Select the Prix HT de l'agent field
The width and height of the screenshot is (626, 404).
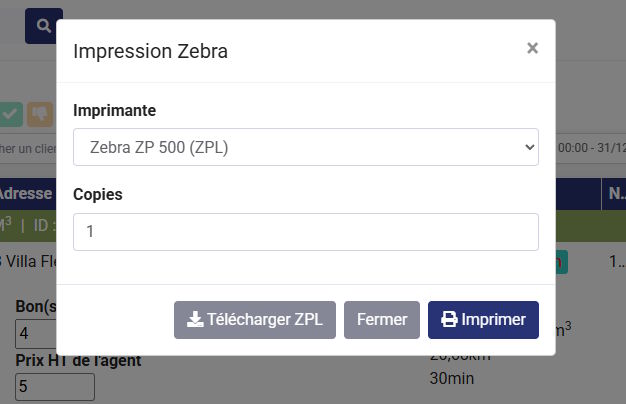point(54,386)
